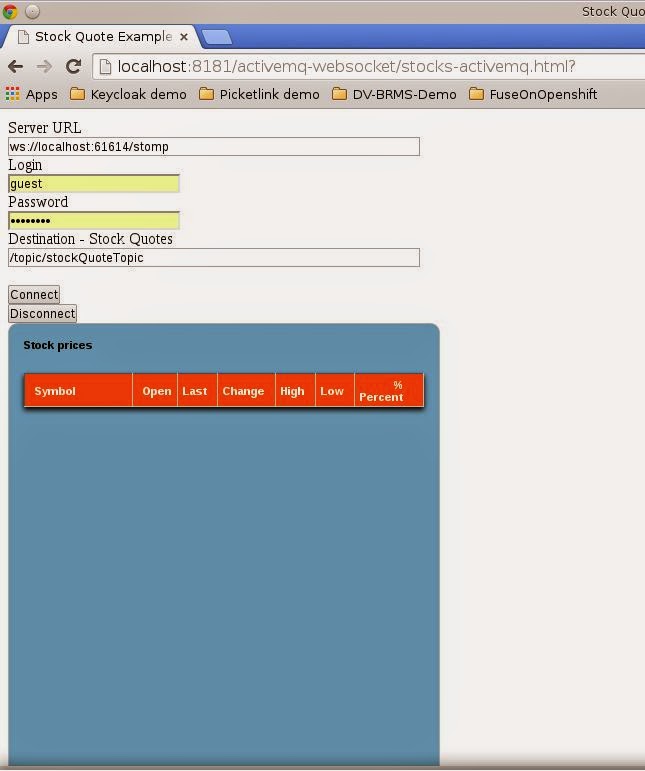Screen dimensions: 645x771
Task: Click the Password field
Action: pos(93,220)
